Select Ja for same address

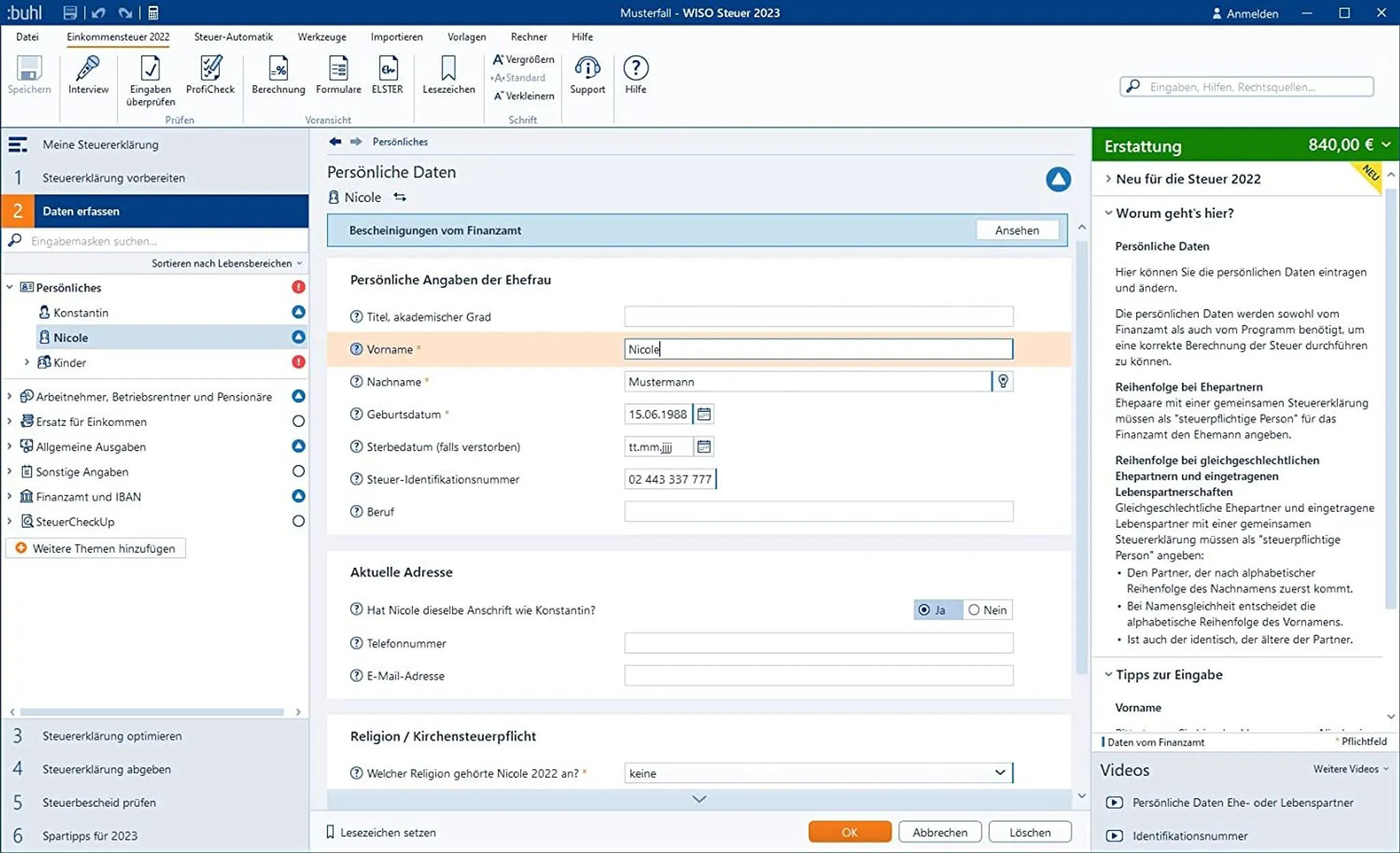point(926,610)
